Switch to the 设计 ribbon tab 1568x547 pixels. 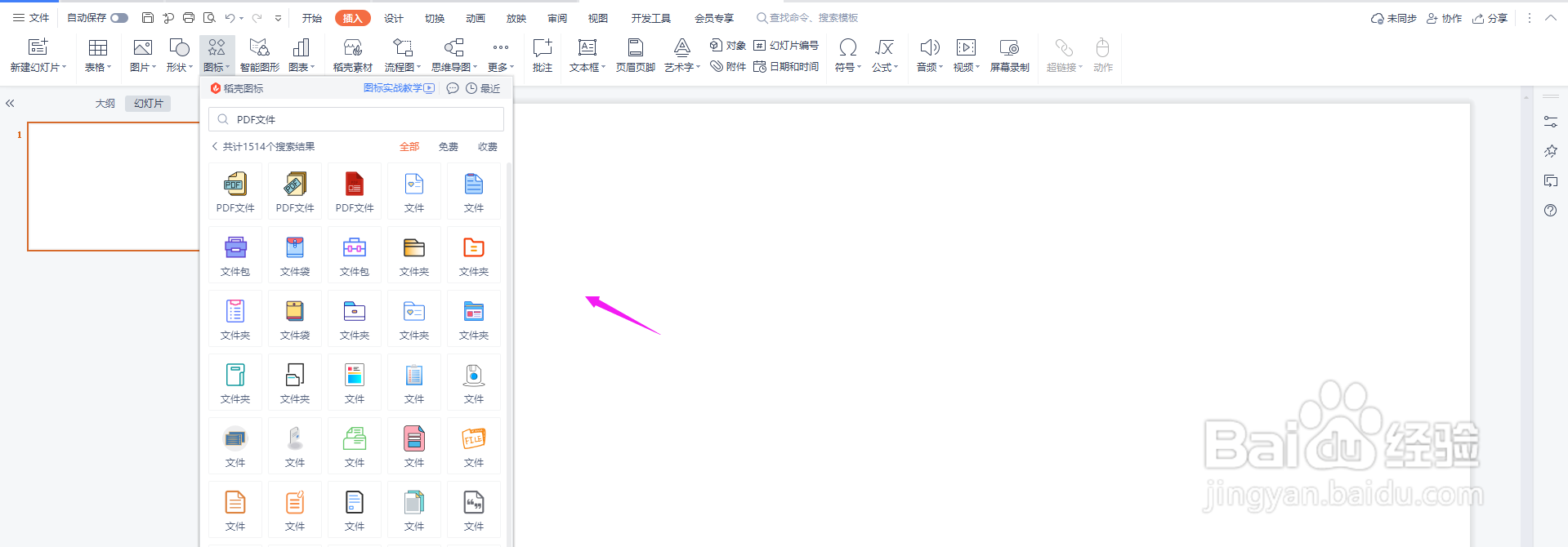[394, 18]
